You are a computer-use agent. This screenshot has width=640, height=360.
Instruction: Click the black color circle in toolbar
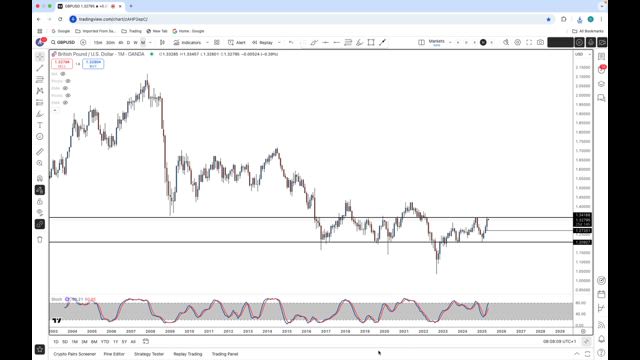483,42
